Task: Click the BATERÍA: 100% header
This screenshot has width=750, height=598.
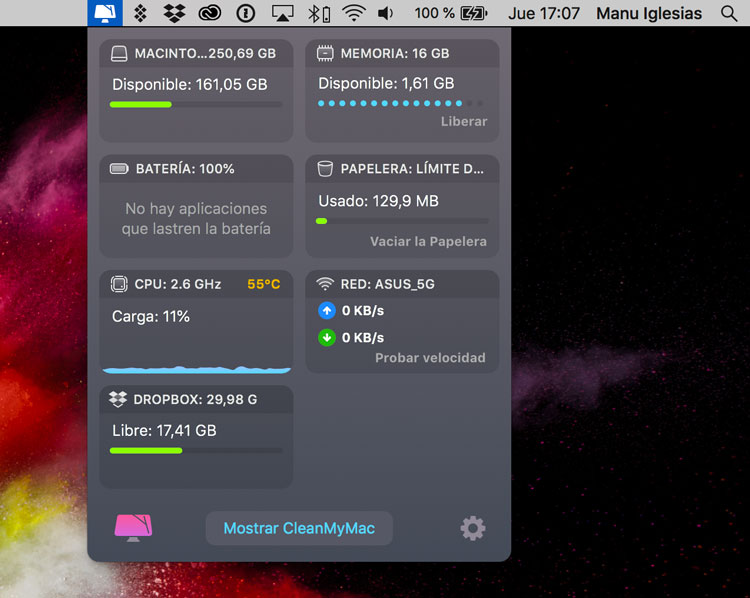Action: [185, 168]
